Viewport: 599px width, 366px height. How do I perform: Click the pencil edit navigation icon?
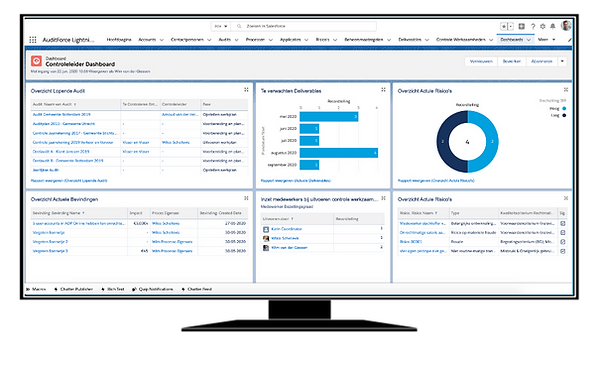point(569,40)
